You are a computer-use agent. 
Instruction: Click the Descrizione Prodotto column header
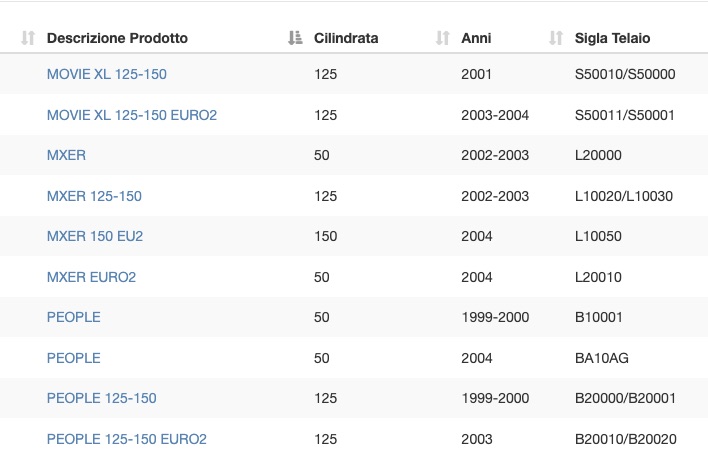click(117, 38)
